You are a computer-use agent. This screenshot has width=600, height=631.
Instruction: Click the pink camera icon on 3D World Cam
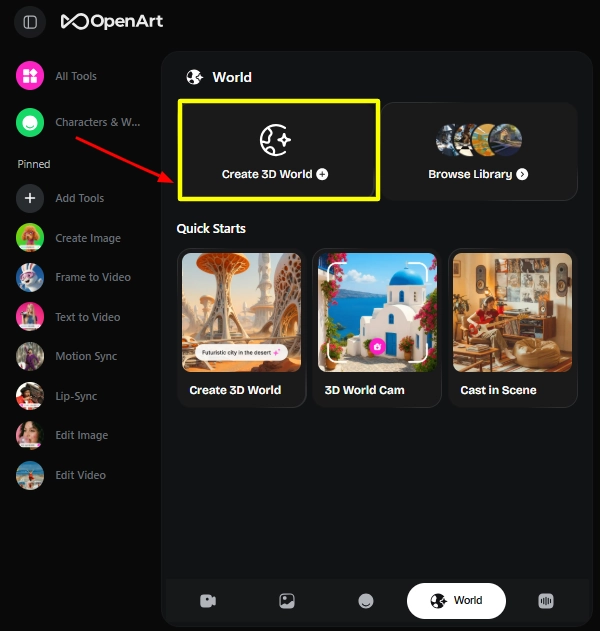[377, 346]
